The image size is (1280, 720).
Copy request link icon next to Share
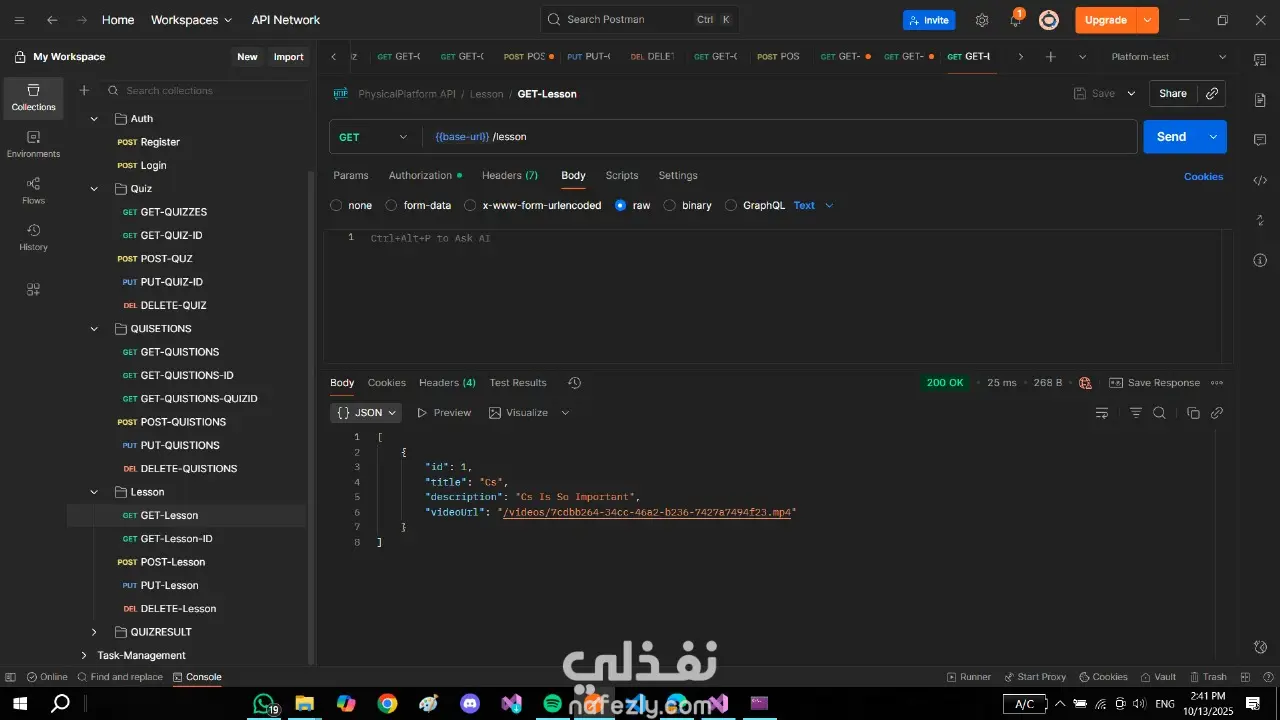pyautogui.click(x=1212, y=93)
